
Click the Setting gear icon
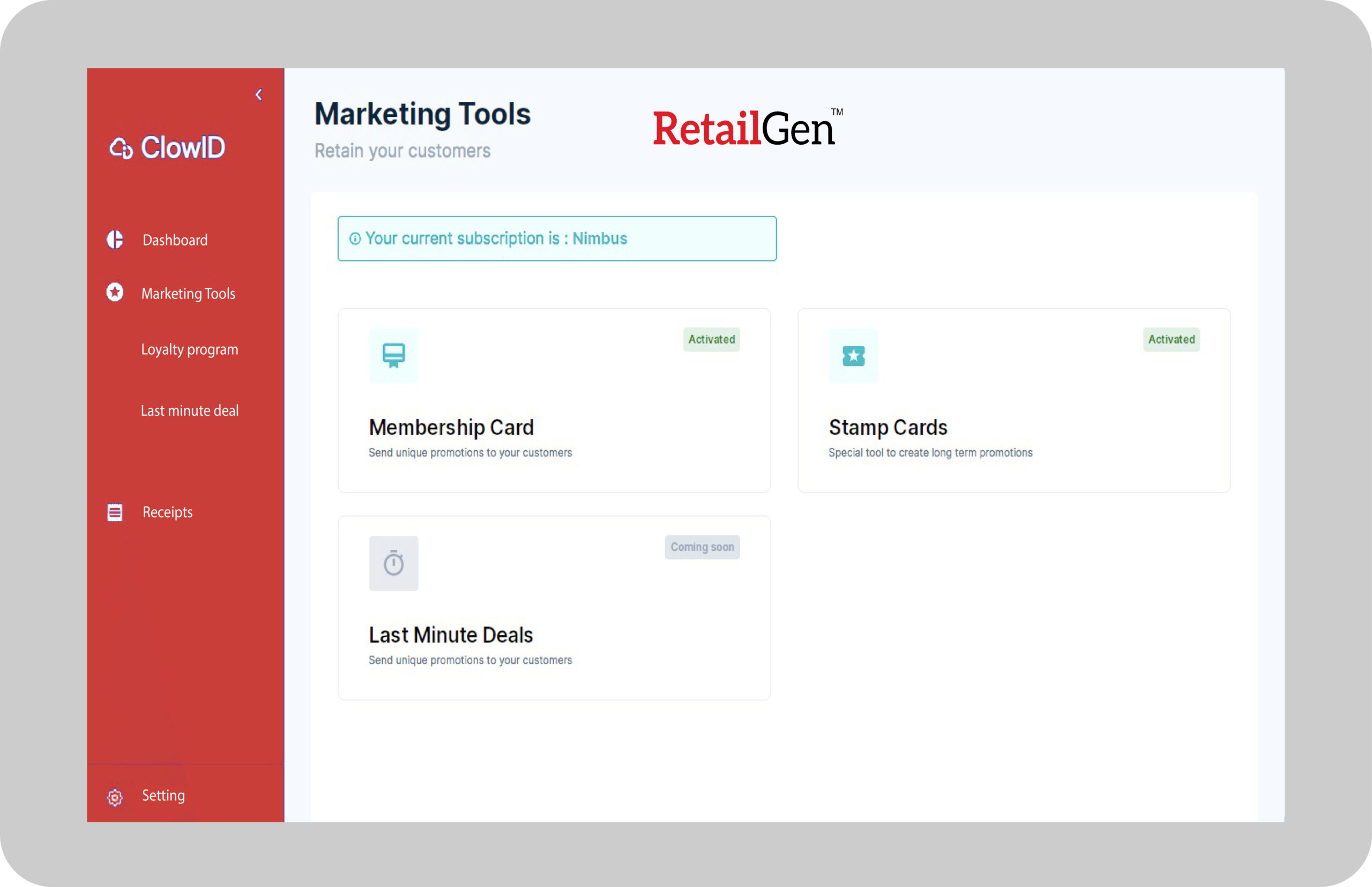[115, 797]
